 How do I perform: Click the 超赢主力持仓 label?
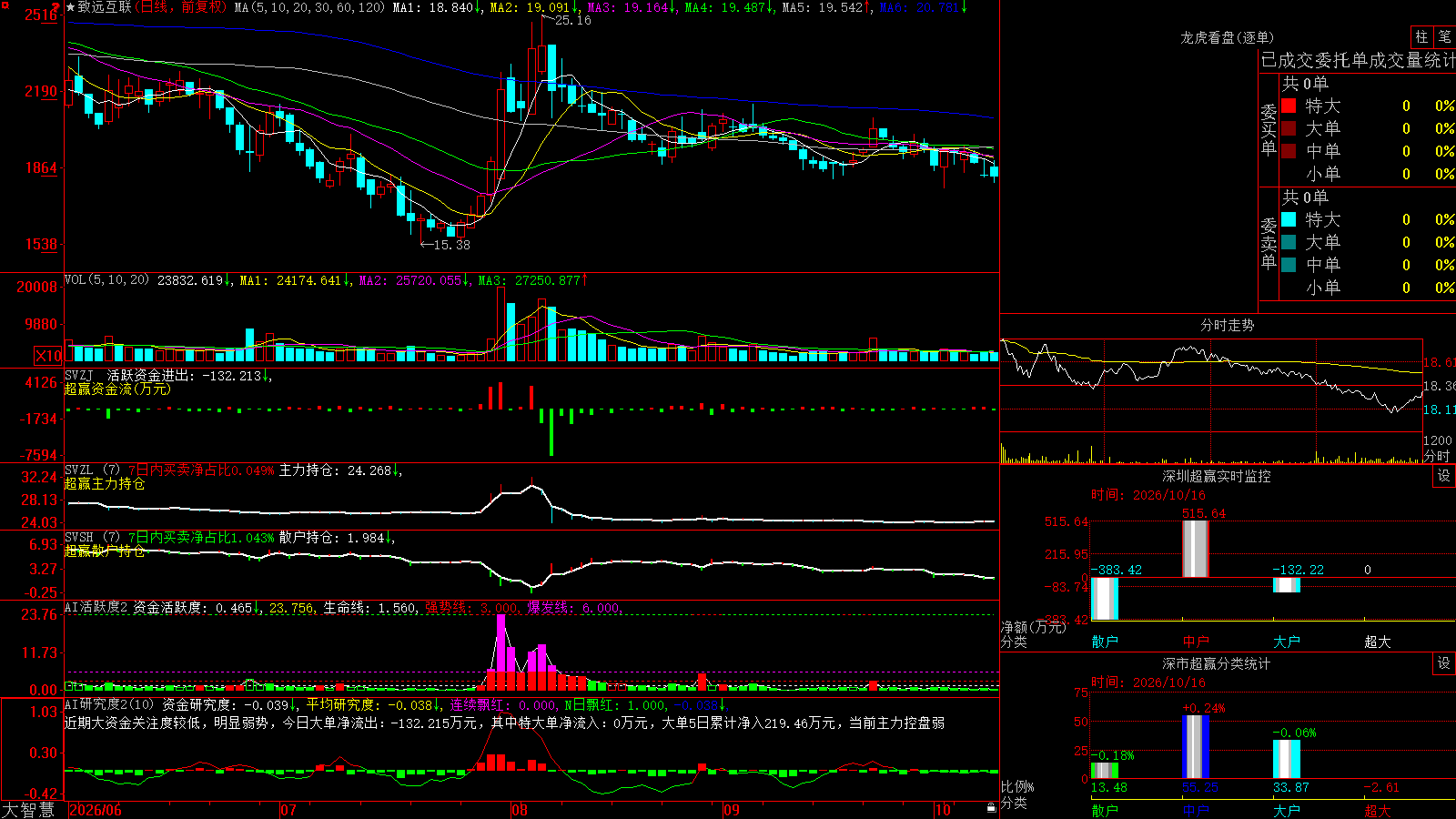coord(105,483)
